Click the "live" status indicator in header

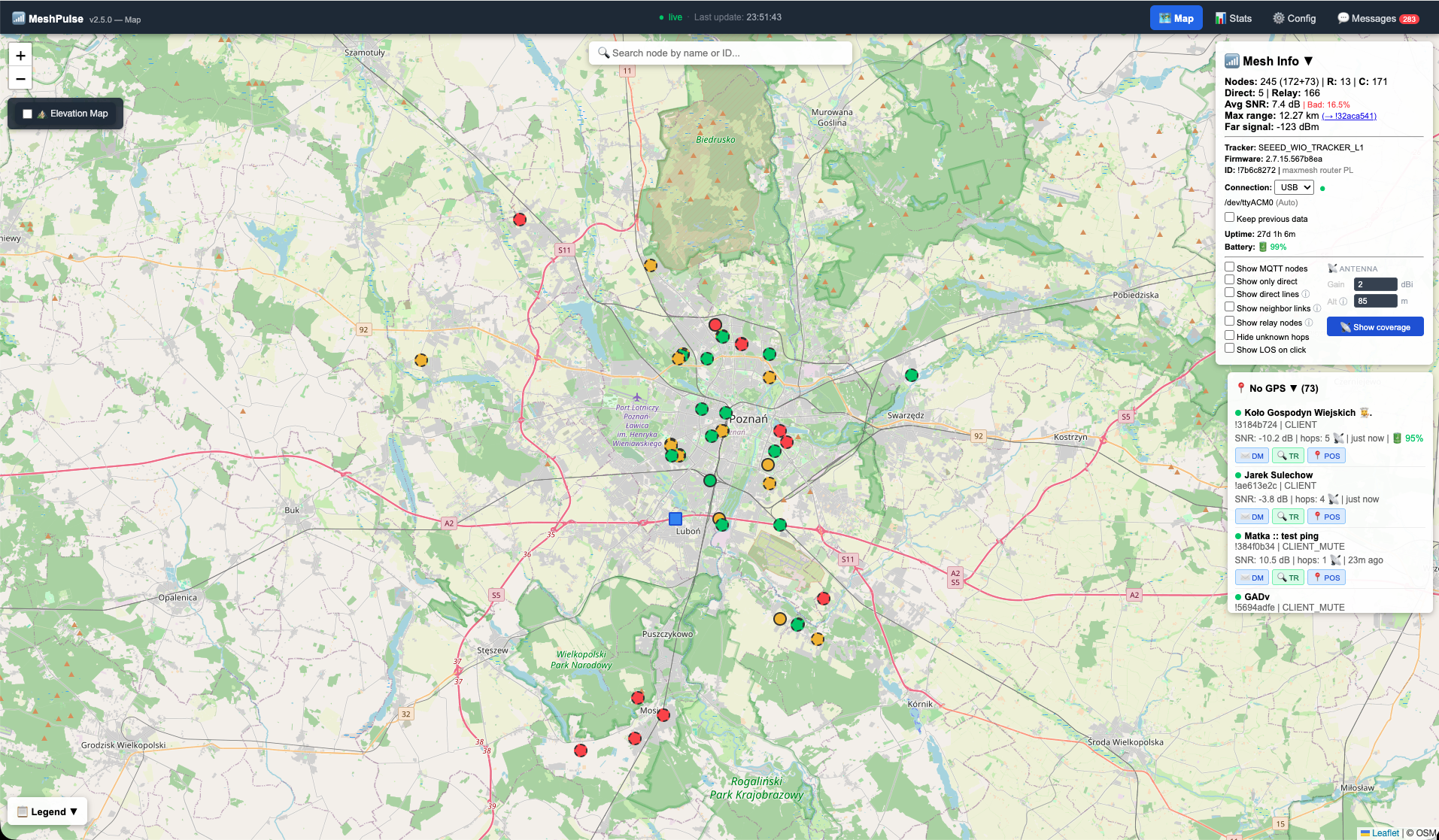[x=671, y=17]
